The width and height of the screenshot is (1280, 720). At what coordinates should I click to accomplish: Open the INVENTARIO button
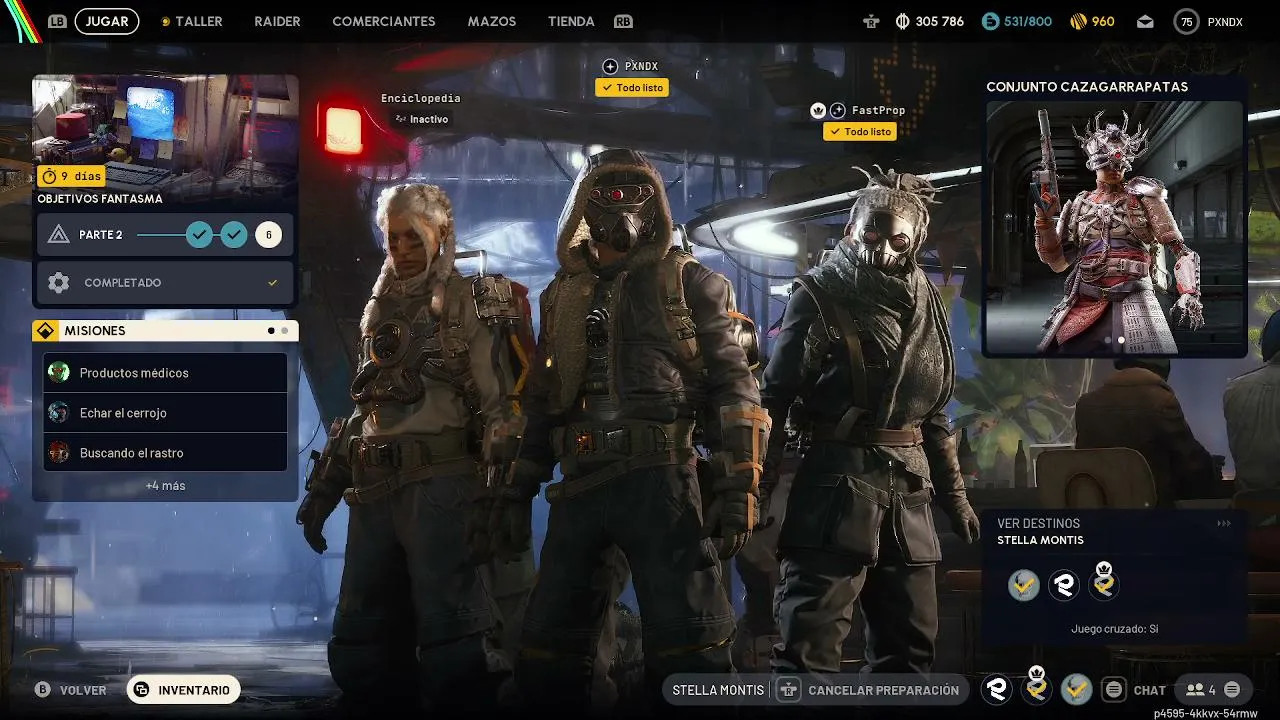click(183, 690)
